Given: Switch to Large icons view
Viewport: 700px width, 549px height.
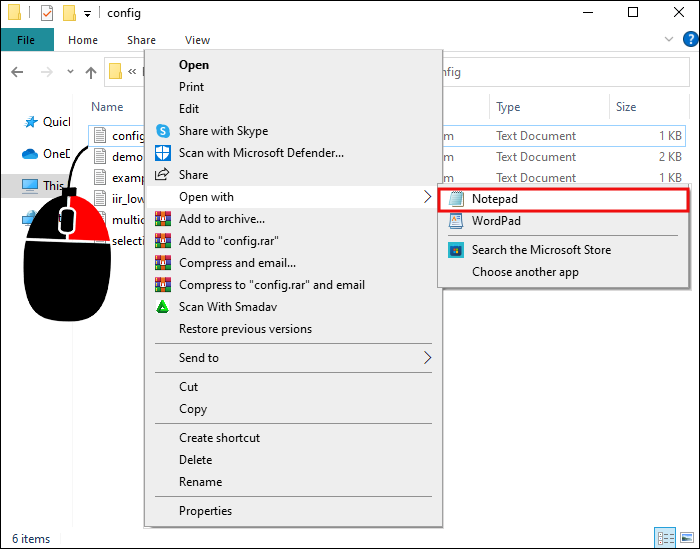Looking at the screenshot, I should pyautogui.click(x=687, y=538).
